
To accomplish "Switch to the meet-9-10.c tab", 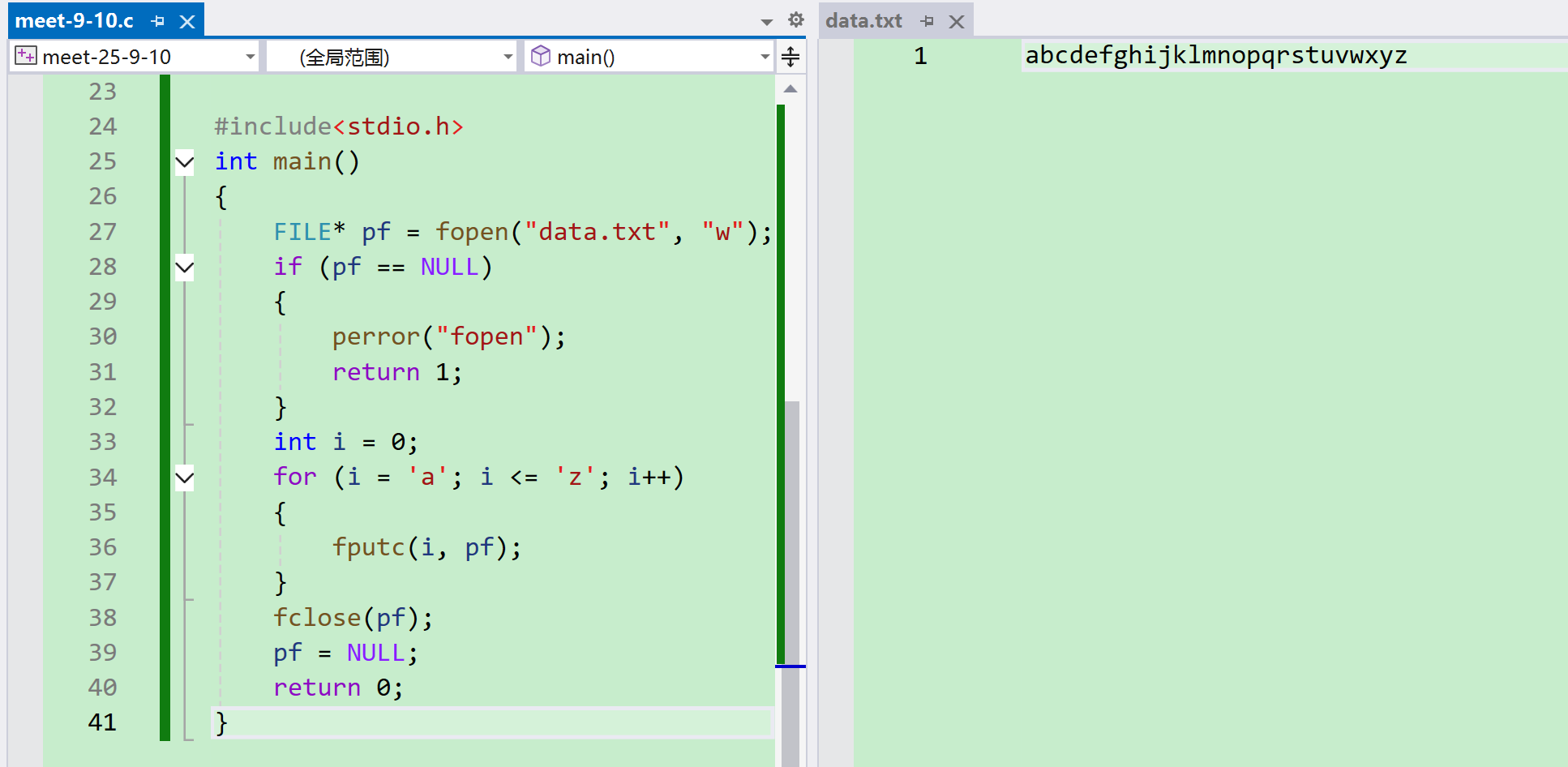I will 74,21.
